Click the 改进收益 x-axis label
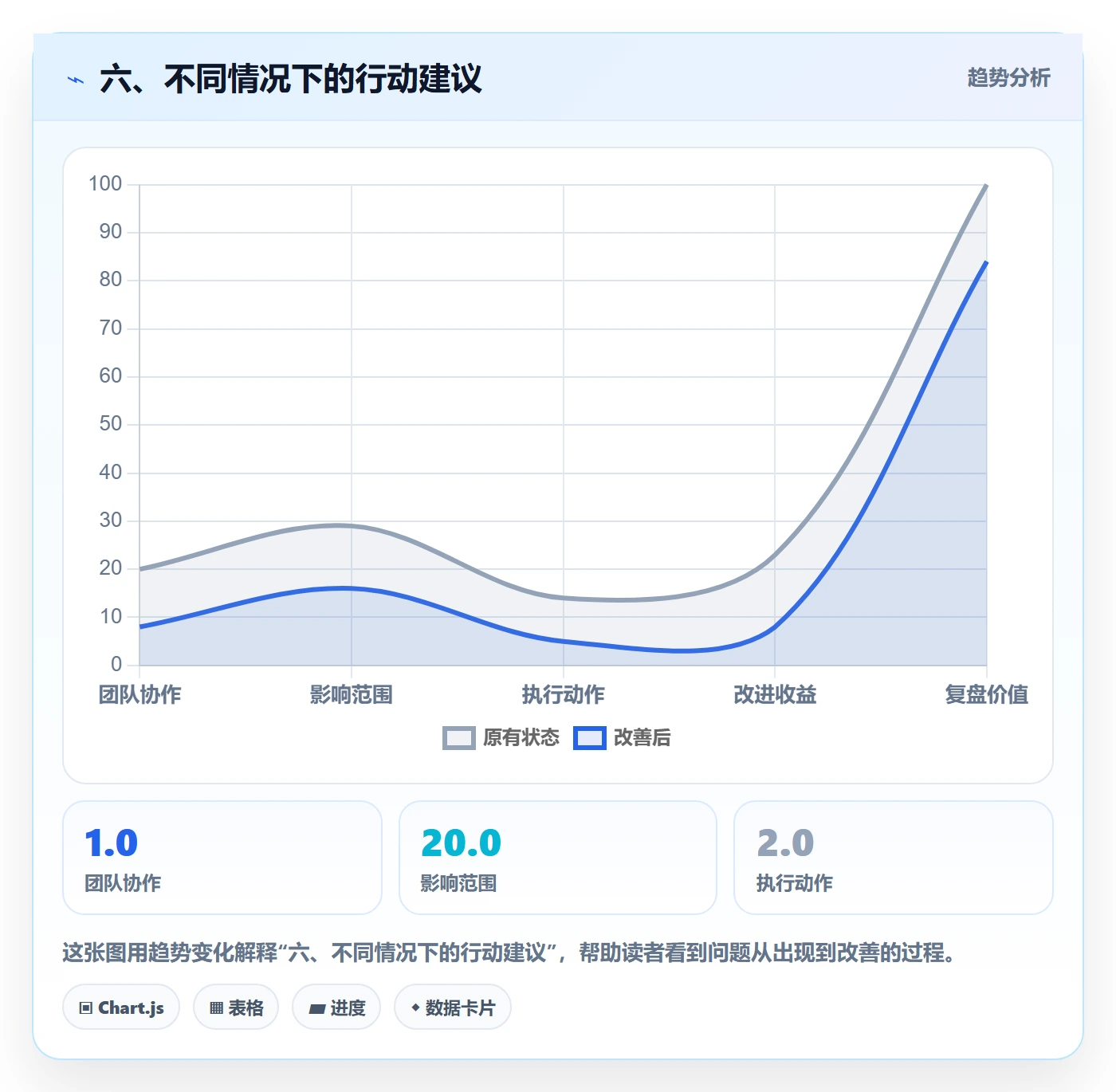Image resolution: width=1116 pixels, height=1092 pixels. point(775,694)
